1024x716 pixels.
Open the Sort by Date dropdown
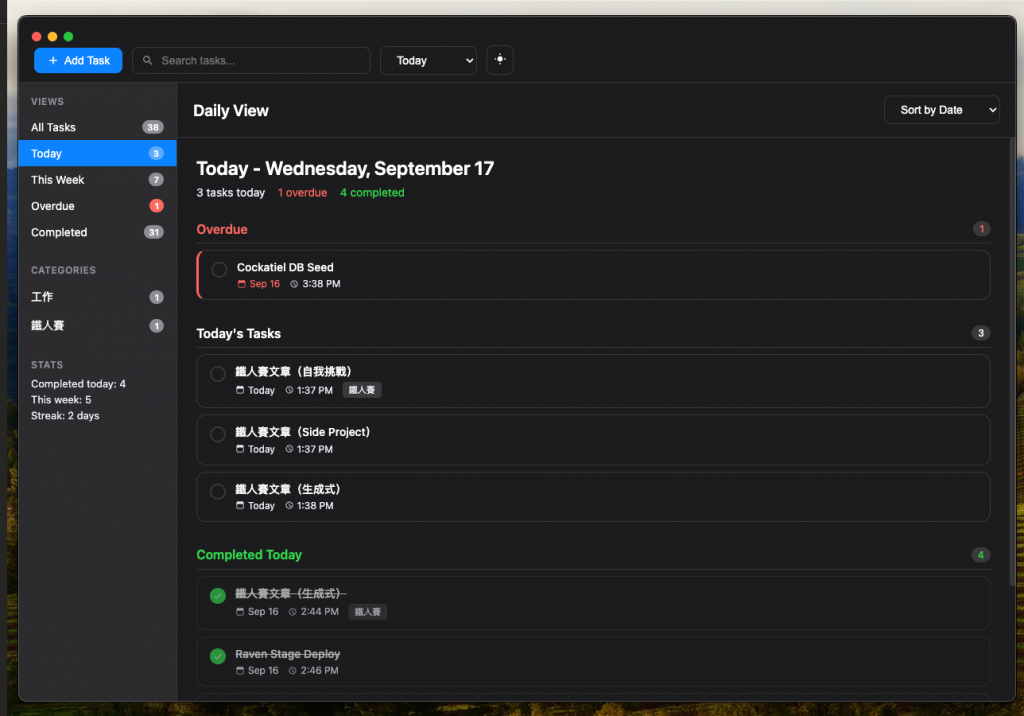tap(941, 110)
